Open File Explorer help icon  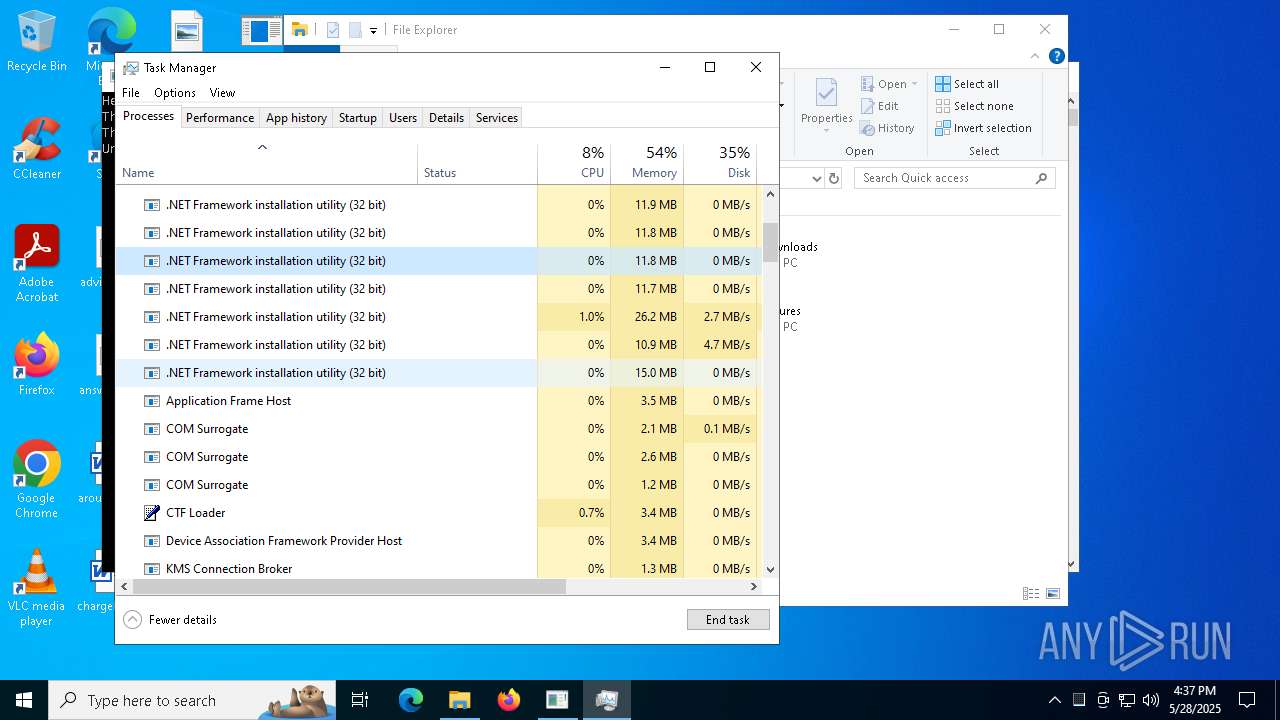(x=1057, y=56)
